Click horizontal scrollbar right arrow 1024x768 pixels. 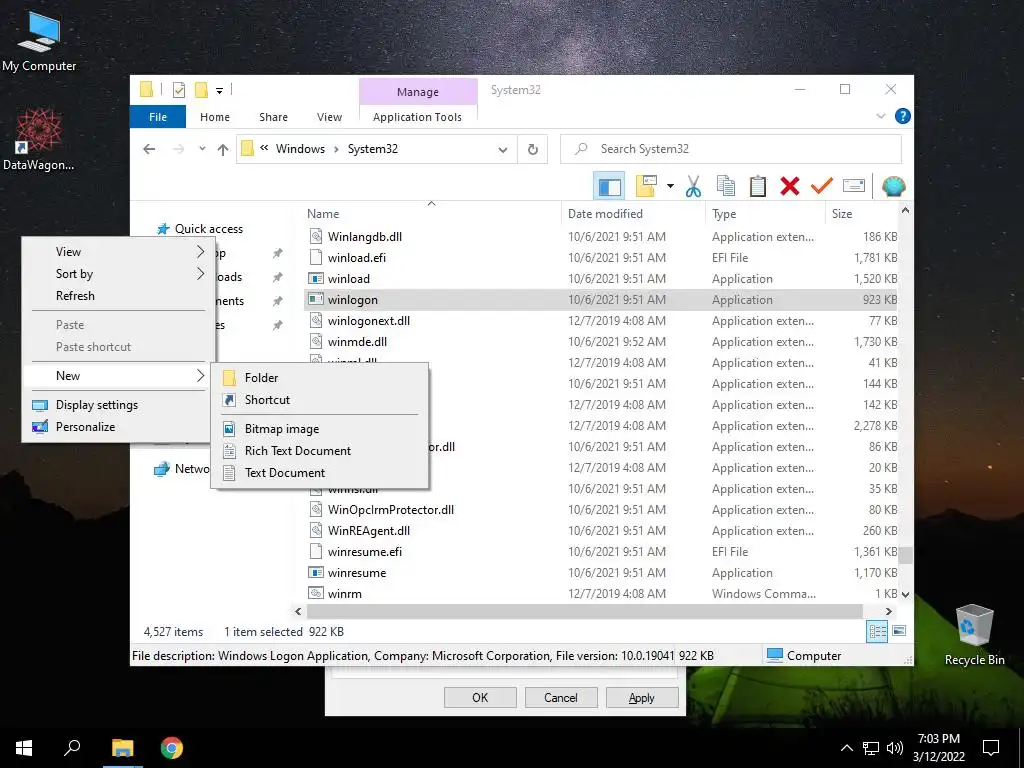(888, 611)
